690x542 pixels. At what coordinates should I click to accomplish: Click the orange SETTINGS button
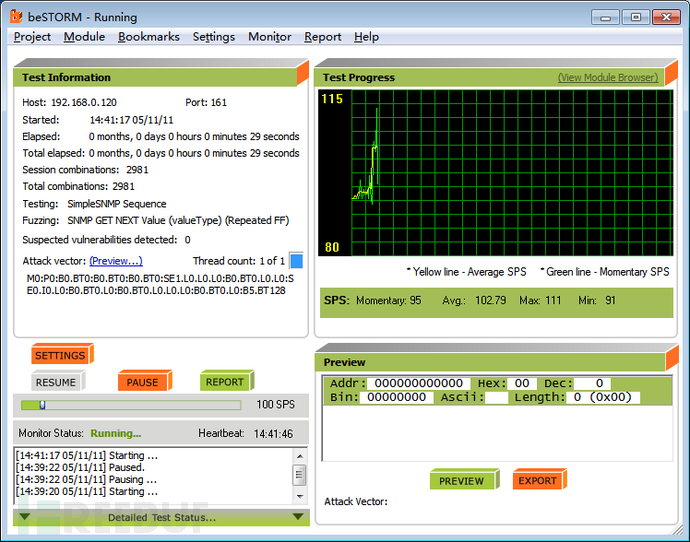[62, 355]
